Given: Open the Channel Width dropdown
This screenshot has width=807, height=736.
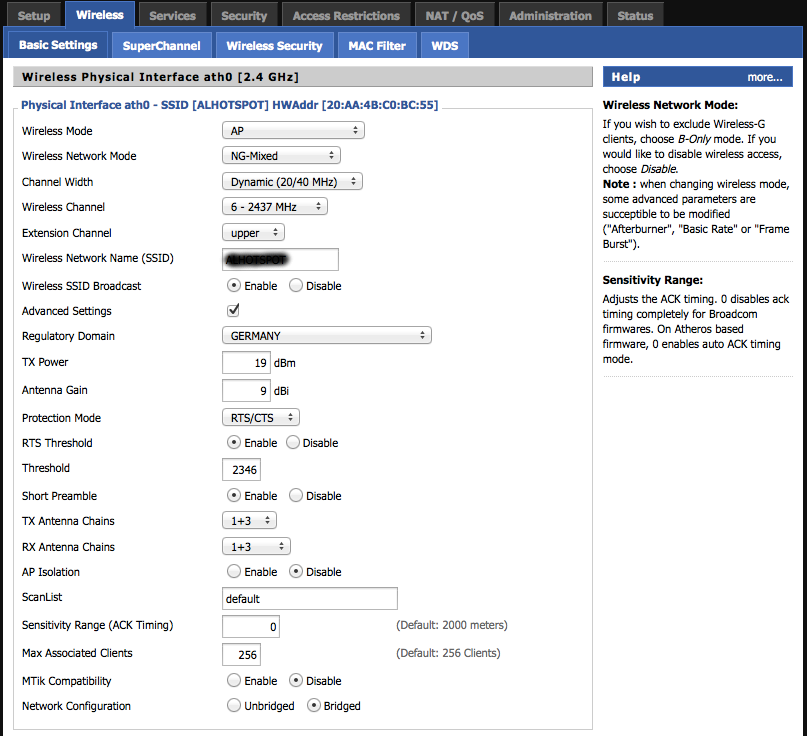Looking at the screenshot, I should tap(291, 182).
